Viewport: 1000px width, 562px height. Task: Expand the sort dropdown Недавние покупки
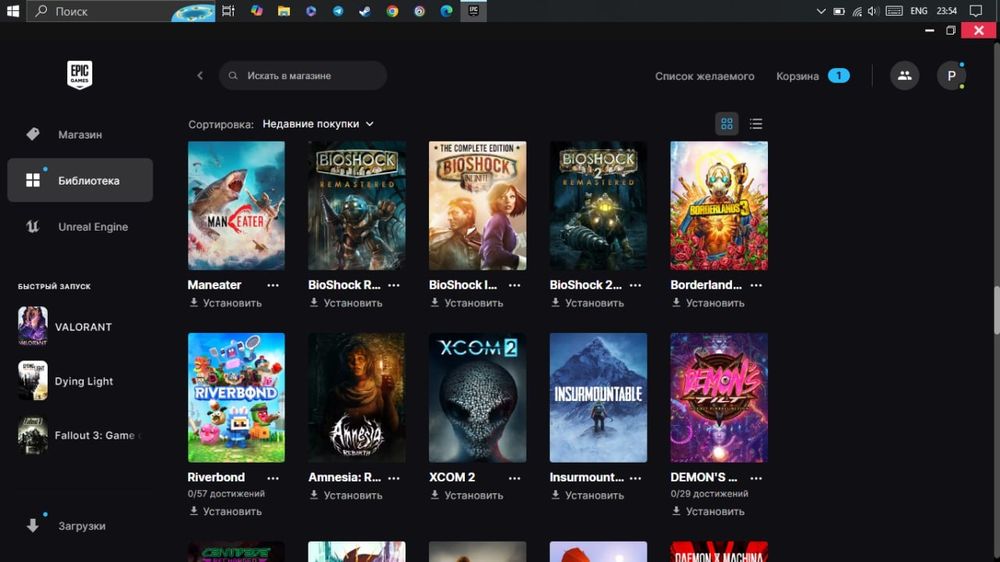[318, 124]
